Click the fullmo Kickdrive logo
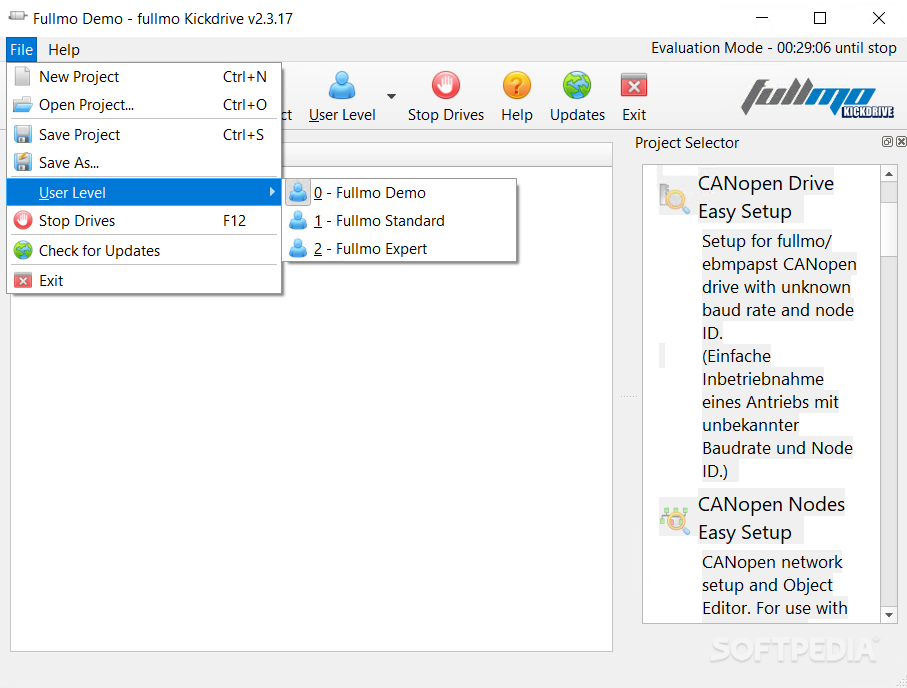The height and width of the screenshot is (688, 907). pos(818,97)
